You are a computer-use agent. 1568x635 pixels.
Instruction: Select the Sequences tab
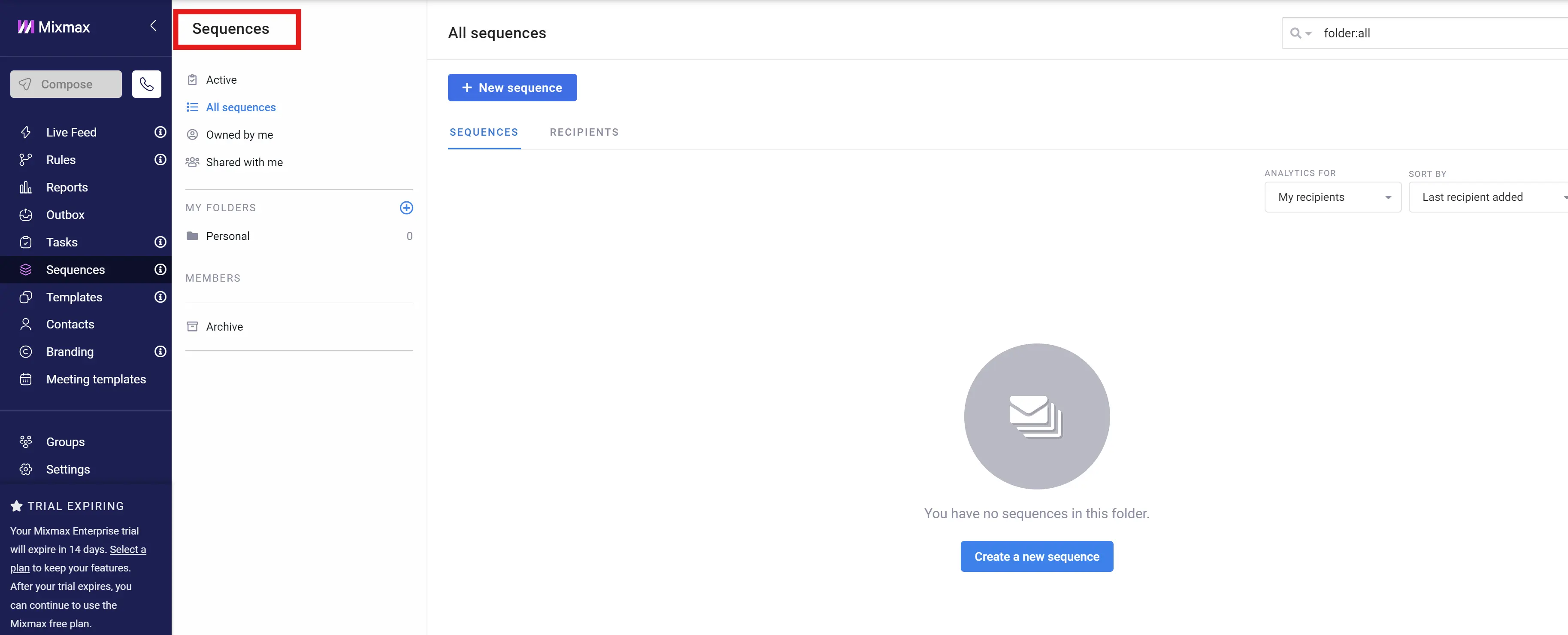click(x=483, y=132)
